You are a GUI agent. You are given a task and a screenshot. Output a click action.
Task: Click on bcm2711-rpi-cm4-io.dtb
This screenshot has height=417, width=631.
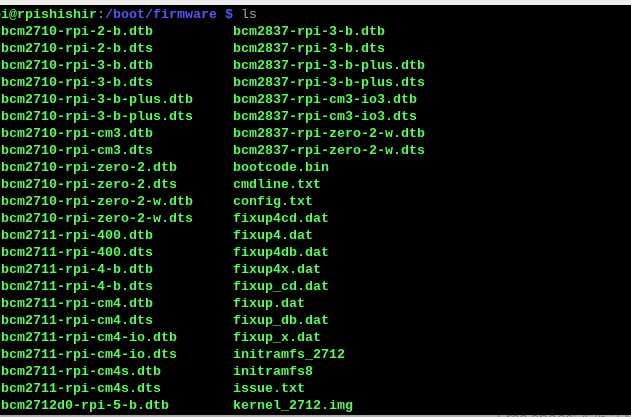click(x=89, y=337)
